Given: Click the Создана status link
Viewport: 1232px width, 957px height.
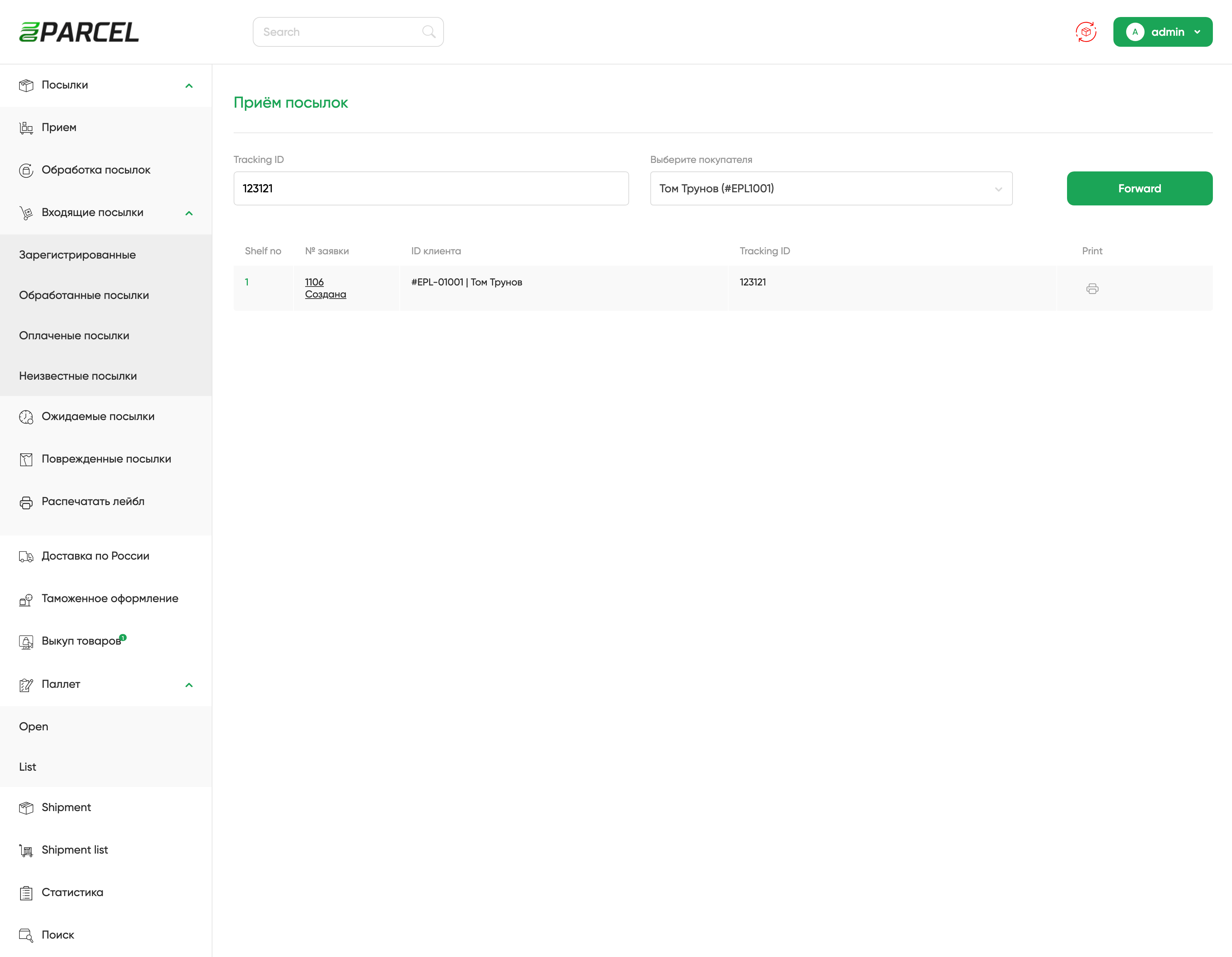Looking at the screenshot, I should coord(325,295).
